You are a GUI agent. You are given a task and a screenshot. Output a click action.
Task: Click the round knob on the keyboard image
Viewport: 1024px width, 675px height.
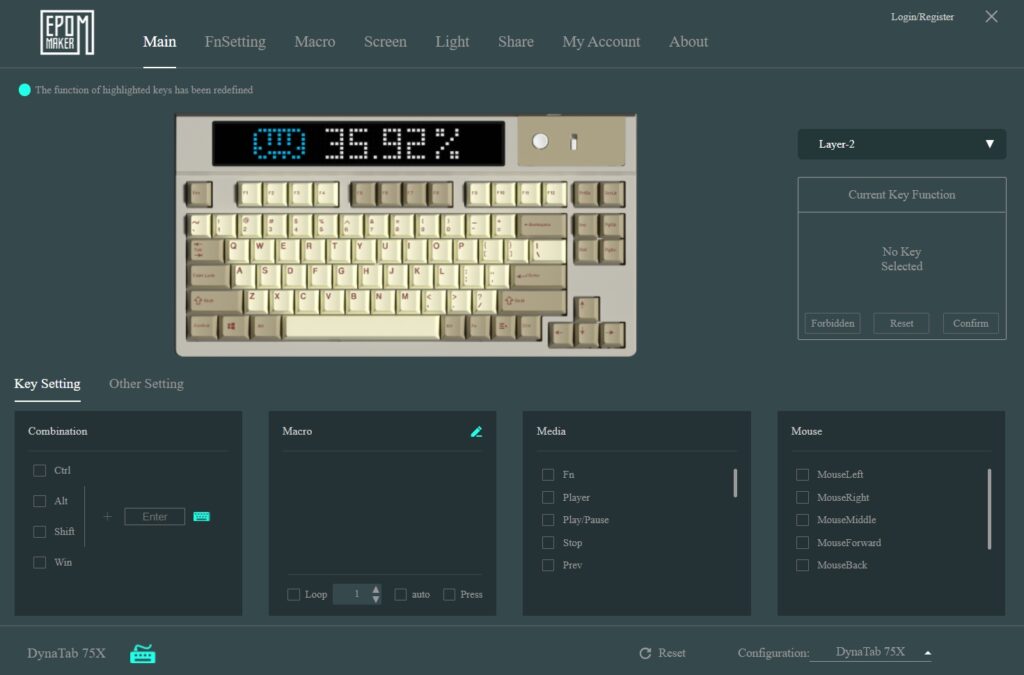[541, 142]
